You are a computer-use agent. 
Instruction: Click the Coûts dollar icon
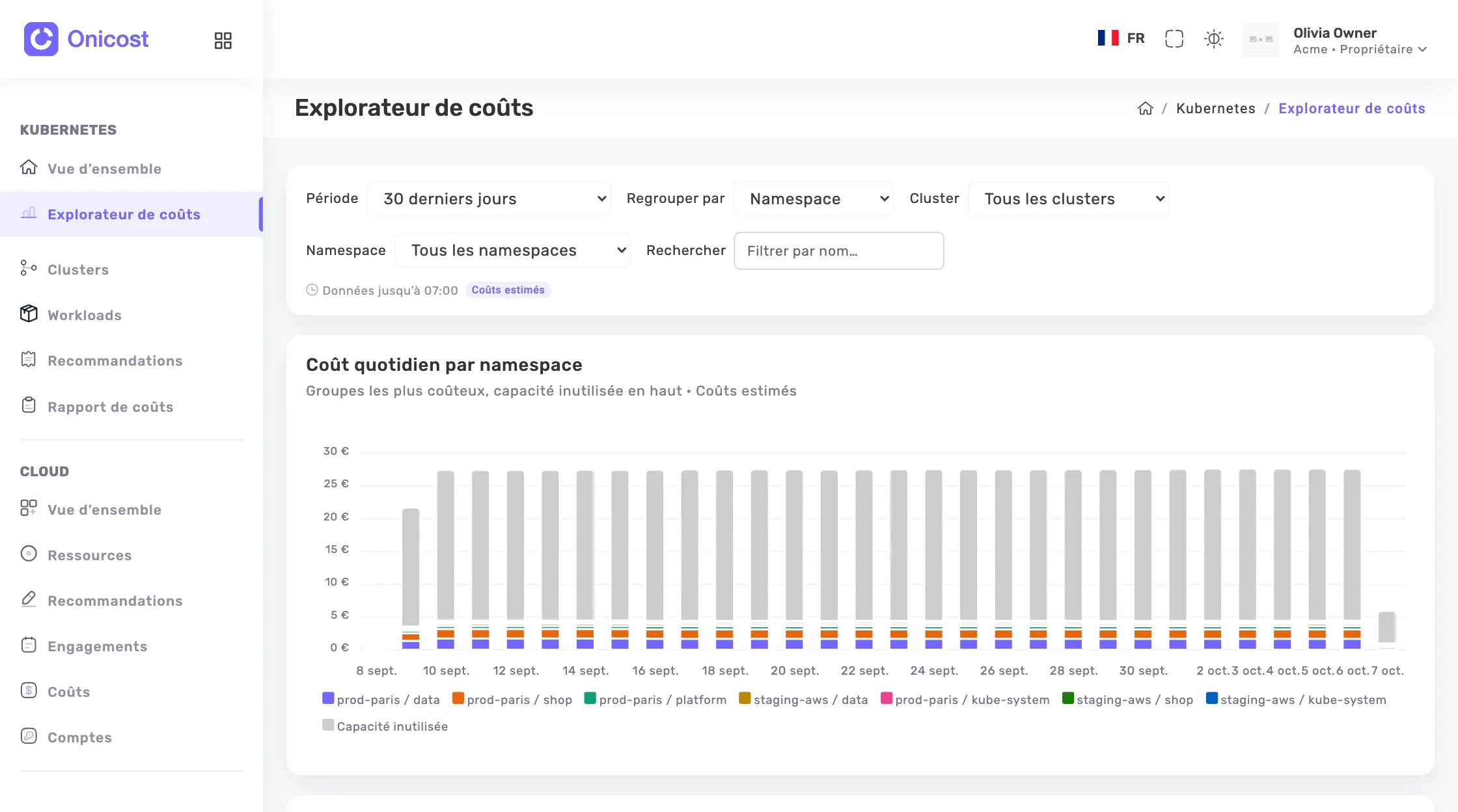point(29,690)
